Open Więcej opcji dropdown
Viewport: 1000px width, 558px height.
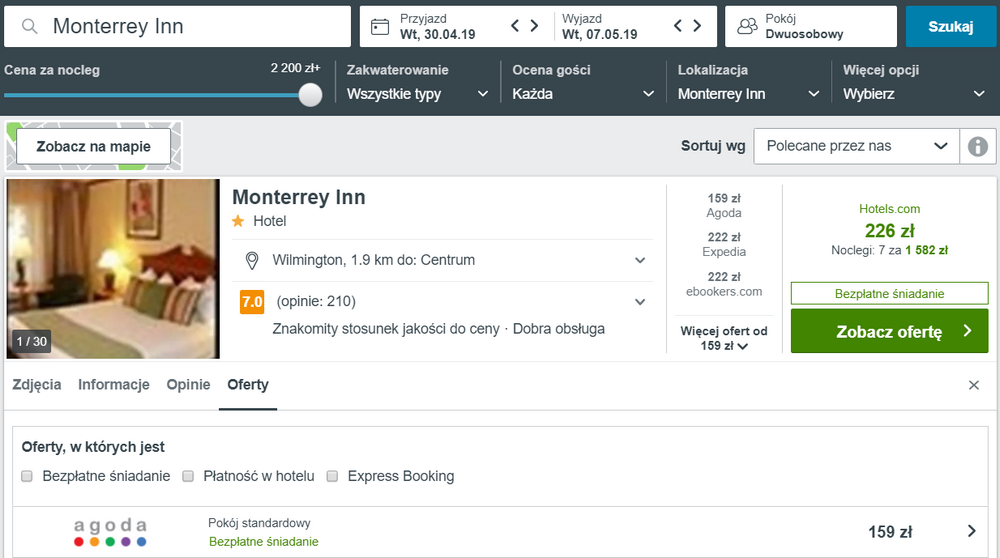pyautogui.click(x=914, y=94)
